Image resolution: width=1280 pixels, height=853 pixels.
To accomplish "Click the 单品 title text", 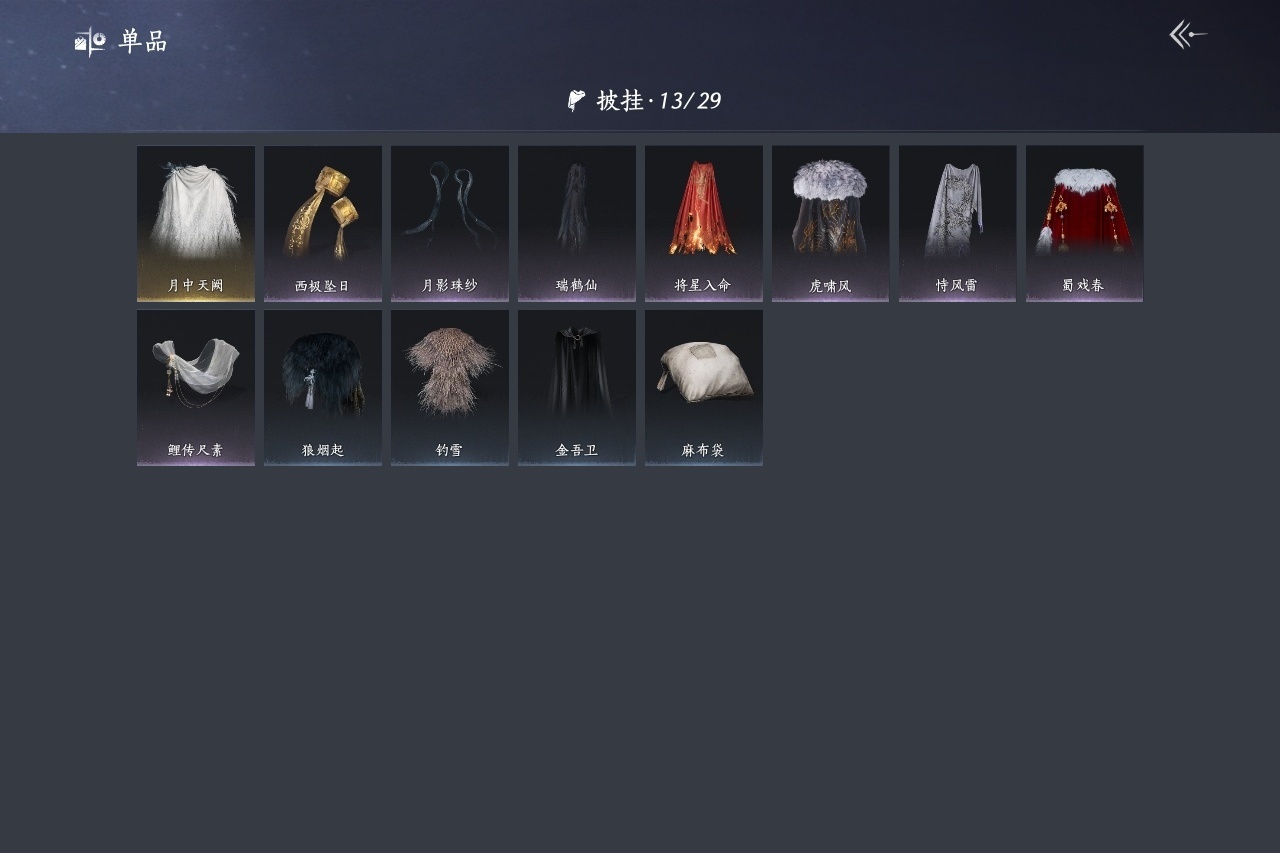I will click(143, 42).
